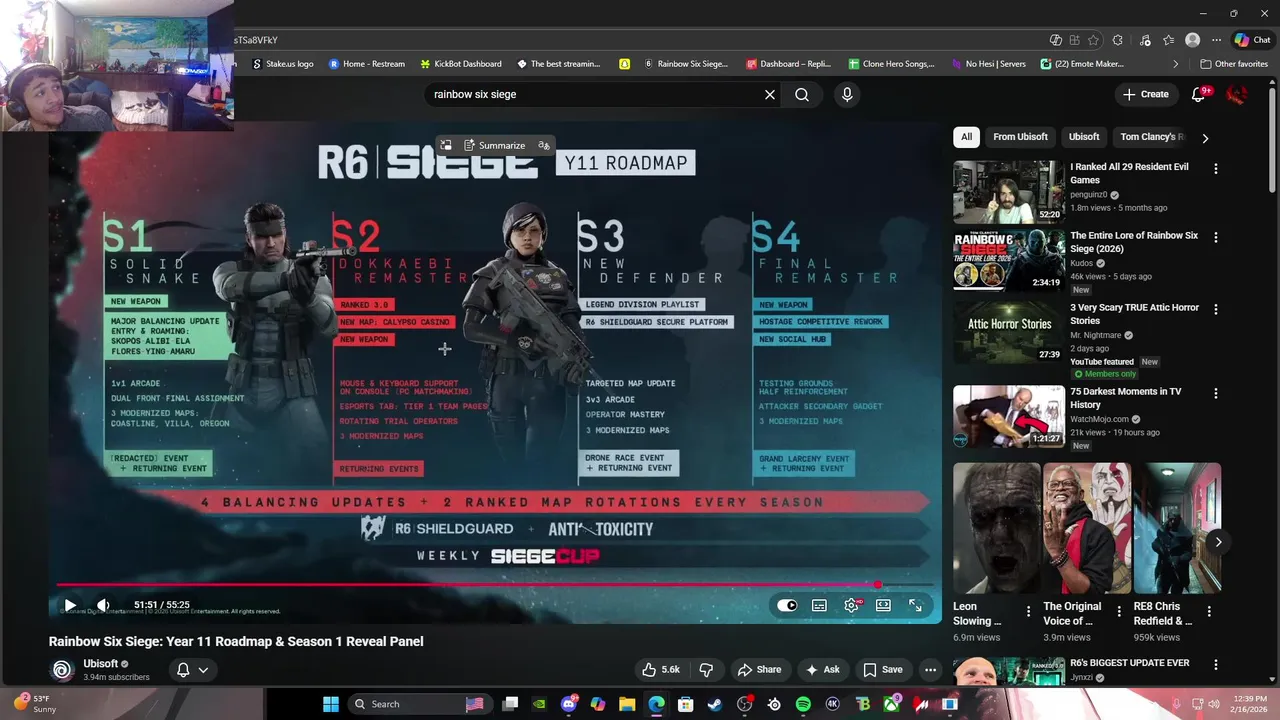1280x720 pixels.
Task: Open File Explorer from the taskbar
Action: point(627,704)
